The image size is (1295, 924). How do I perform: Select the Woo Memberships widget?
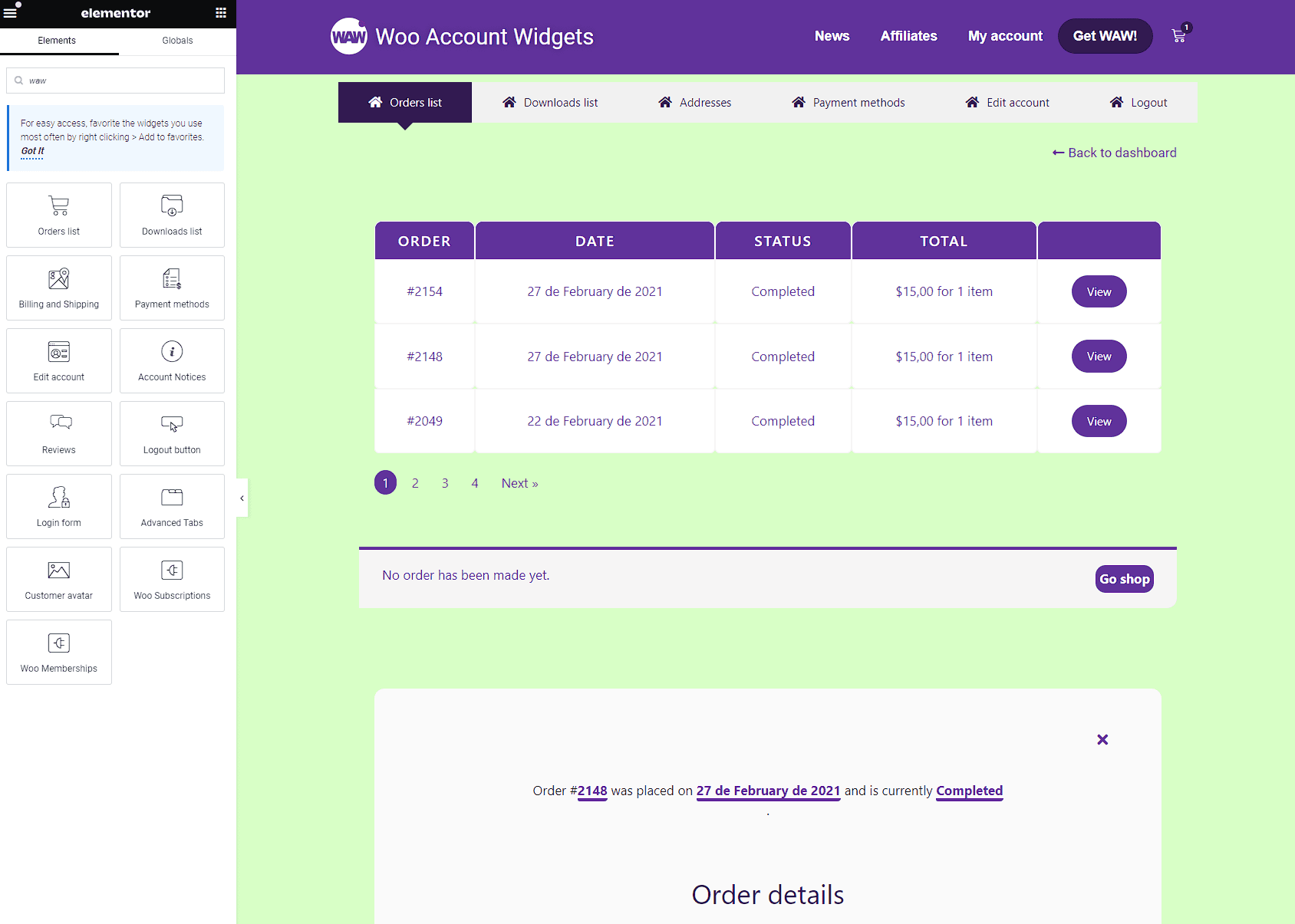59,652
